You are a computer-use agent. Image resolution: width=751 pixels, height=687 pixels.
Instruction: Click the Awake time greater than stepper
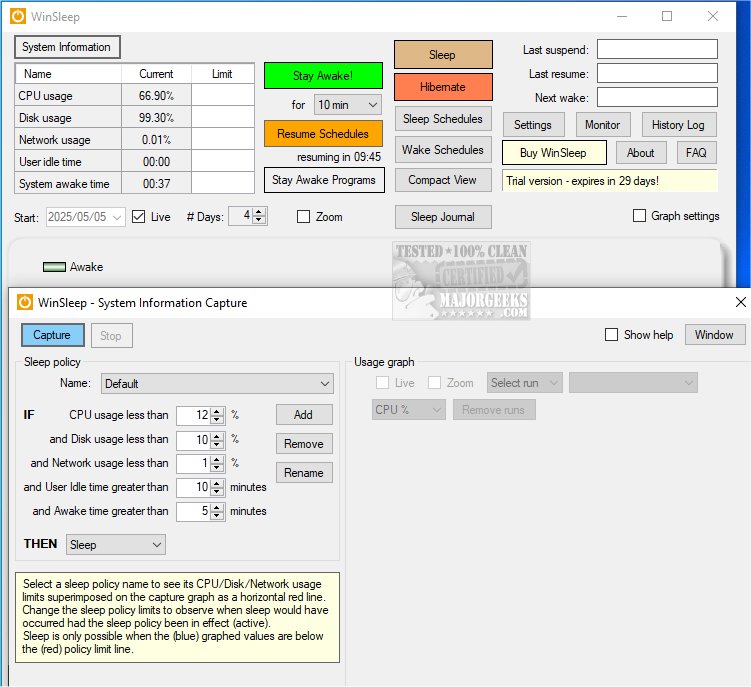pyautogui.click(x=201, y=512)
